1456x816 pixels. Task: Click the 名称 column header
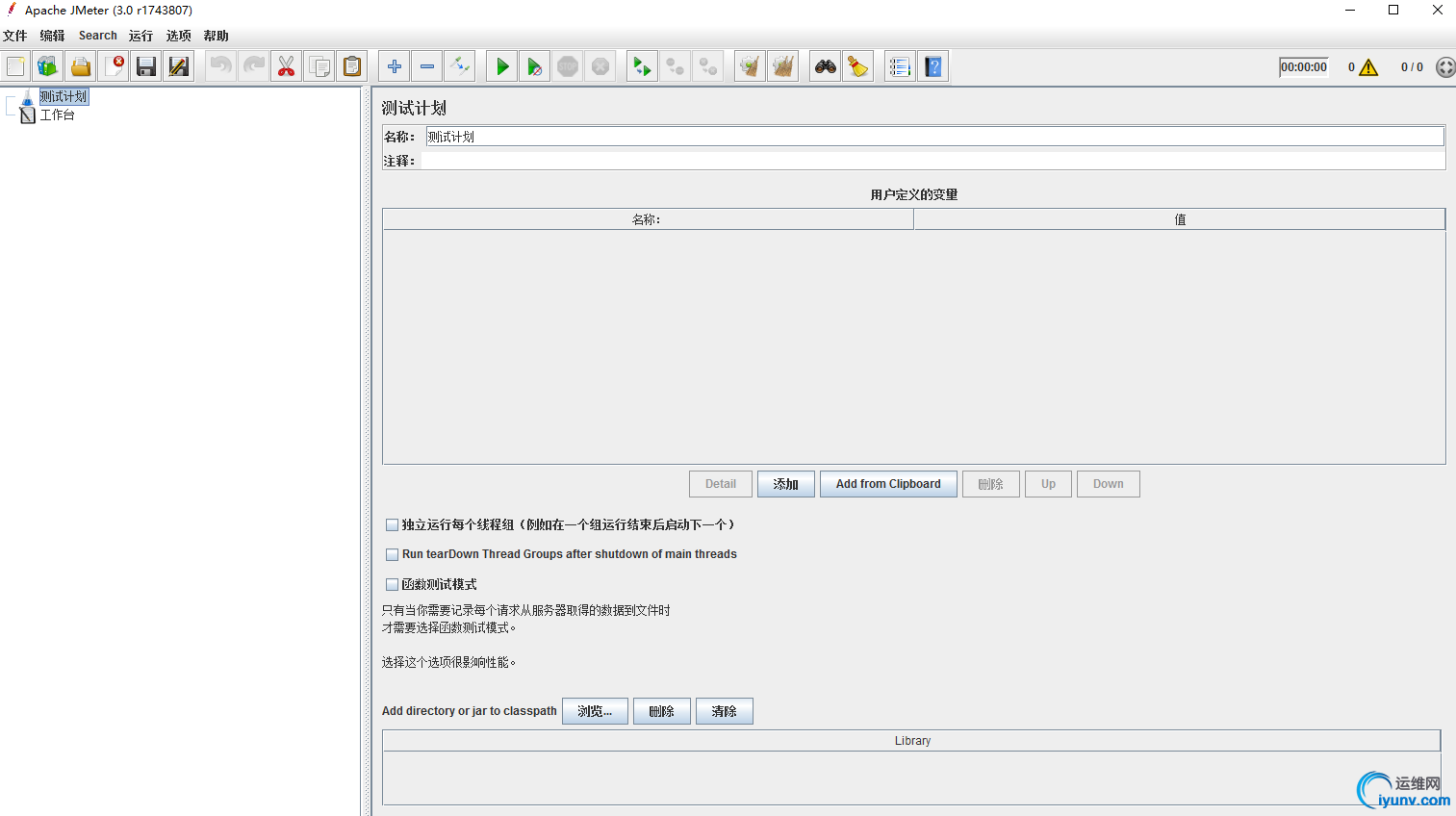(648, 219)
